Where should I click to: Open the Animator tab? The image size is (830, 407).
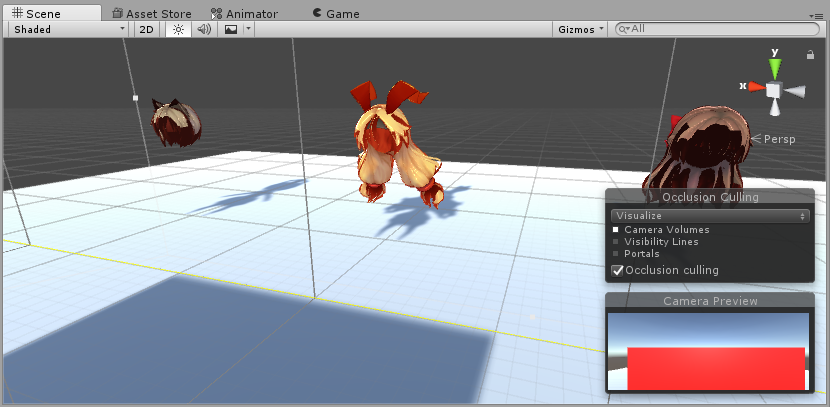pyautogui.click(x=244, y=14)
